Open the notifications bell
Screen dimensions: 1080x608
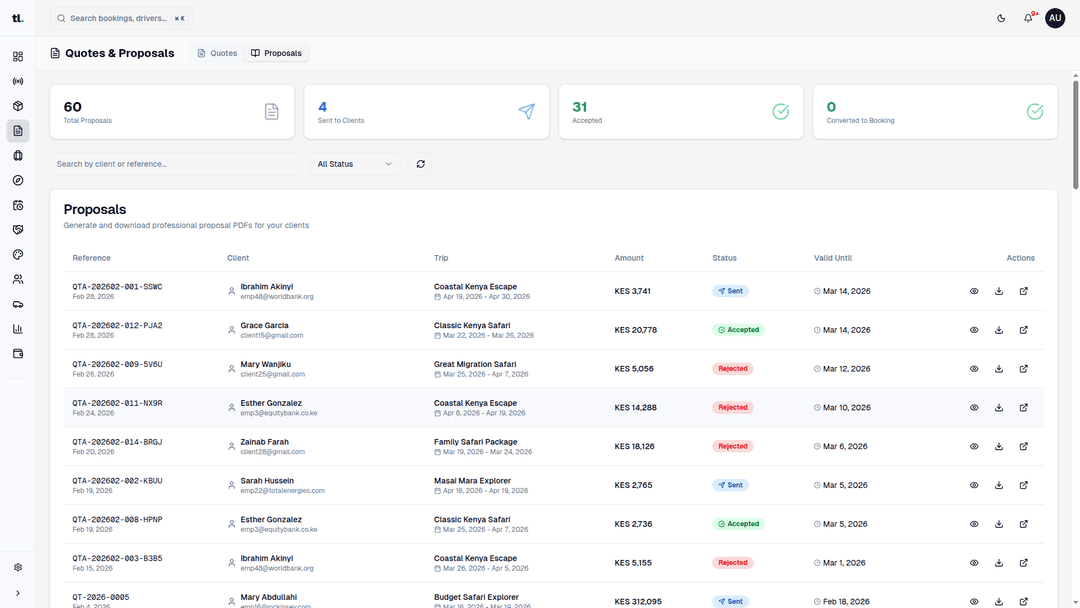pos(1028,18)
